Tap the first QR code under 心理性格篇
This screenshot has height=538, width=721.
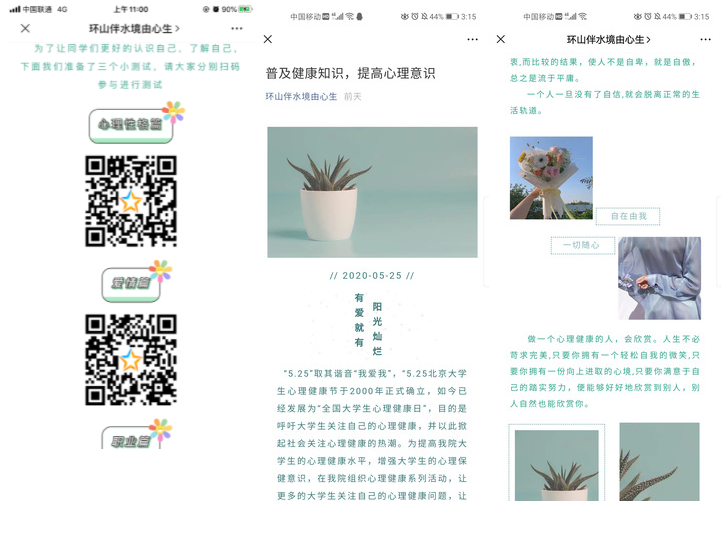coord(131,200)
